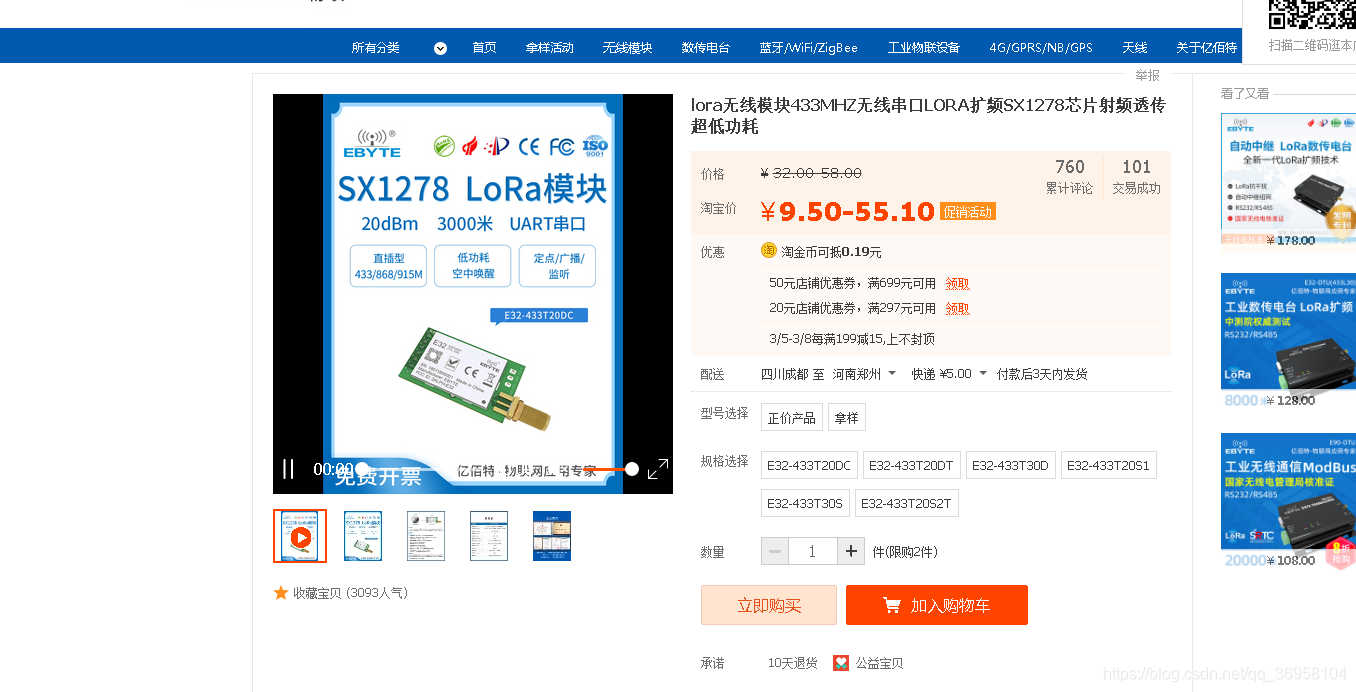
Task: Select the fourth product thumbnail
Action: click(x=489, y=536)
